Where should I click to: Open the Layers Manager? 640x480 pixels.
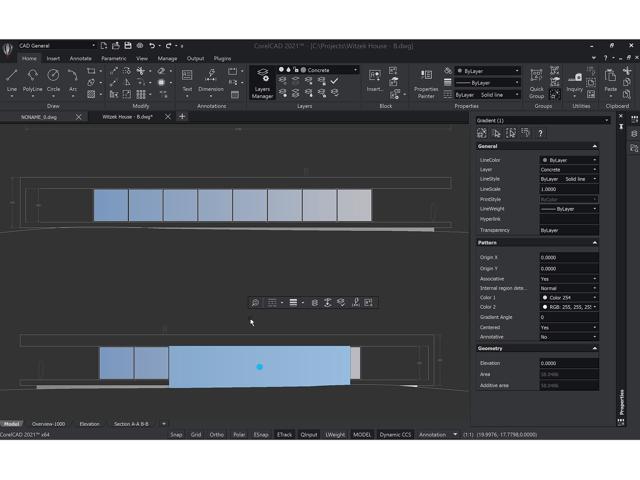click(x=262, y=83)
